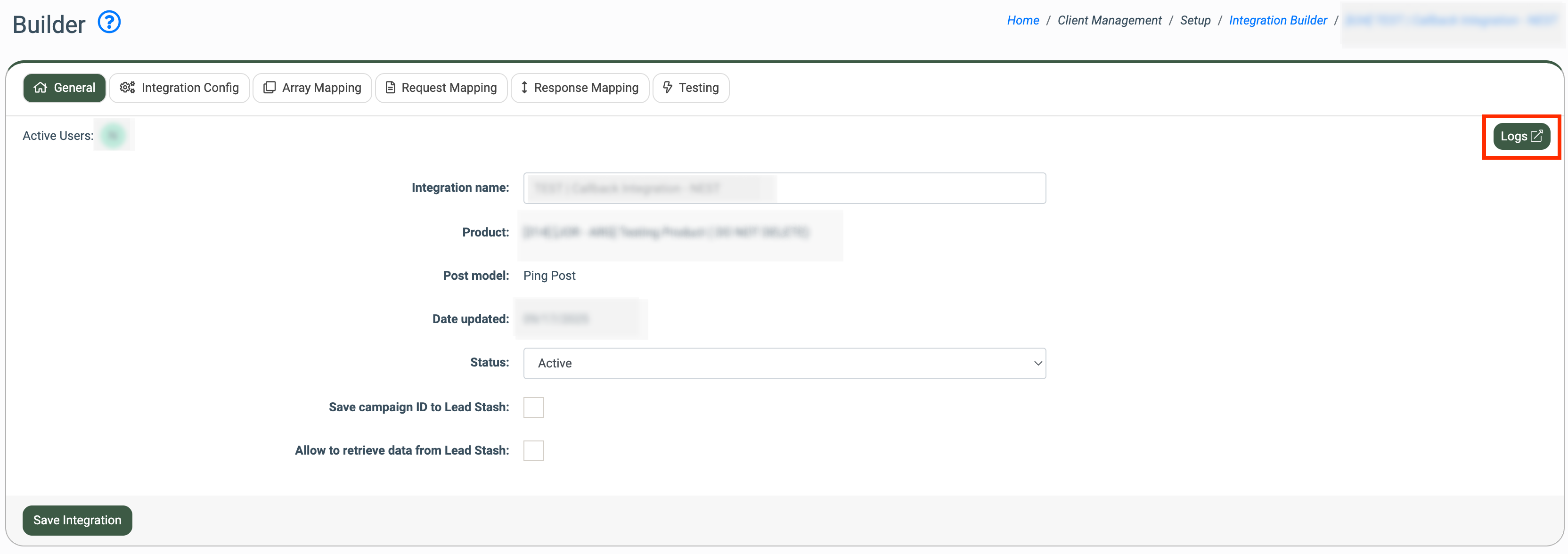The height and width of the screenshot is (554, 1568).
Task: Click the active user avatar
Action: 113,135
